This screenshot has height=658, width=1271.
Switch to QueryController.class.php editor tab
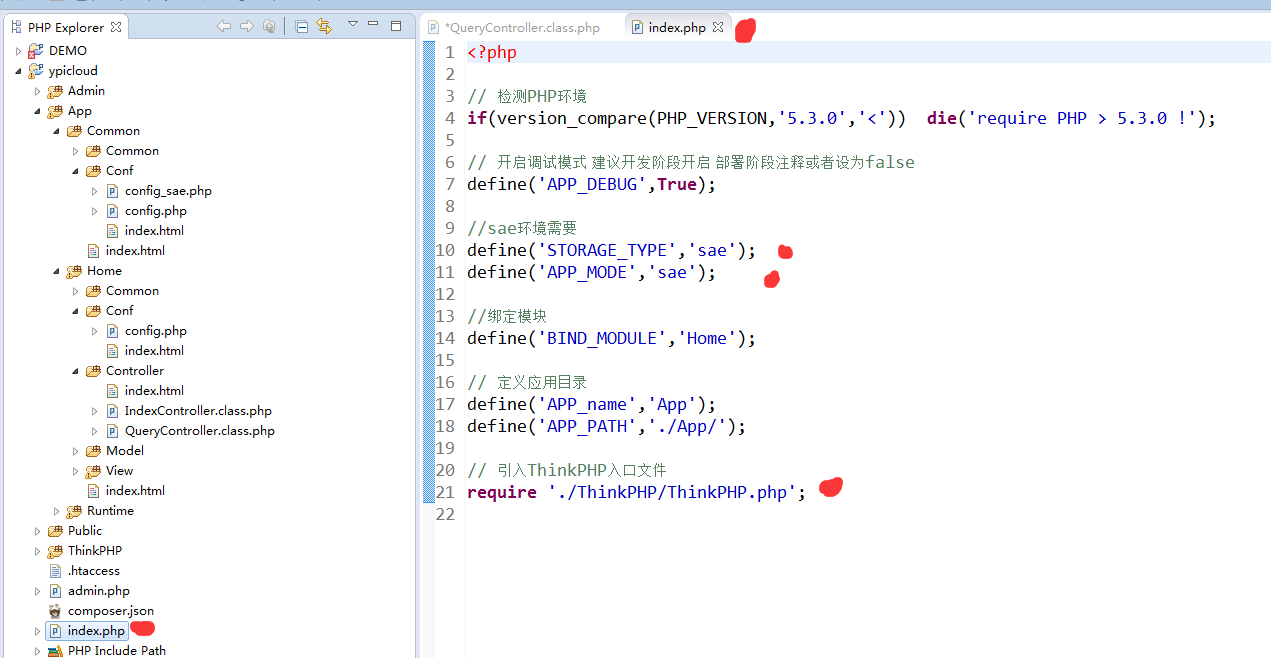pos(521,28)
